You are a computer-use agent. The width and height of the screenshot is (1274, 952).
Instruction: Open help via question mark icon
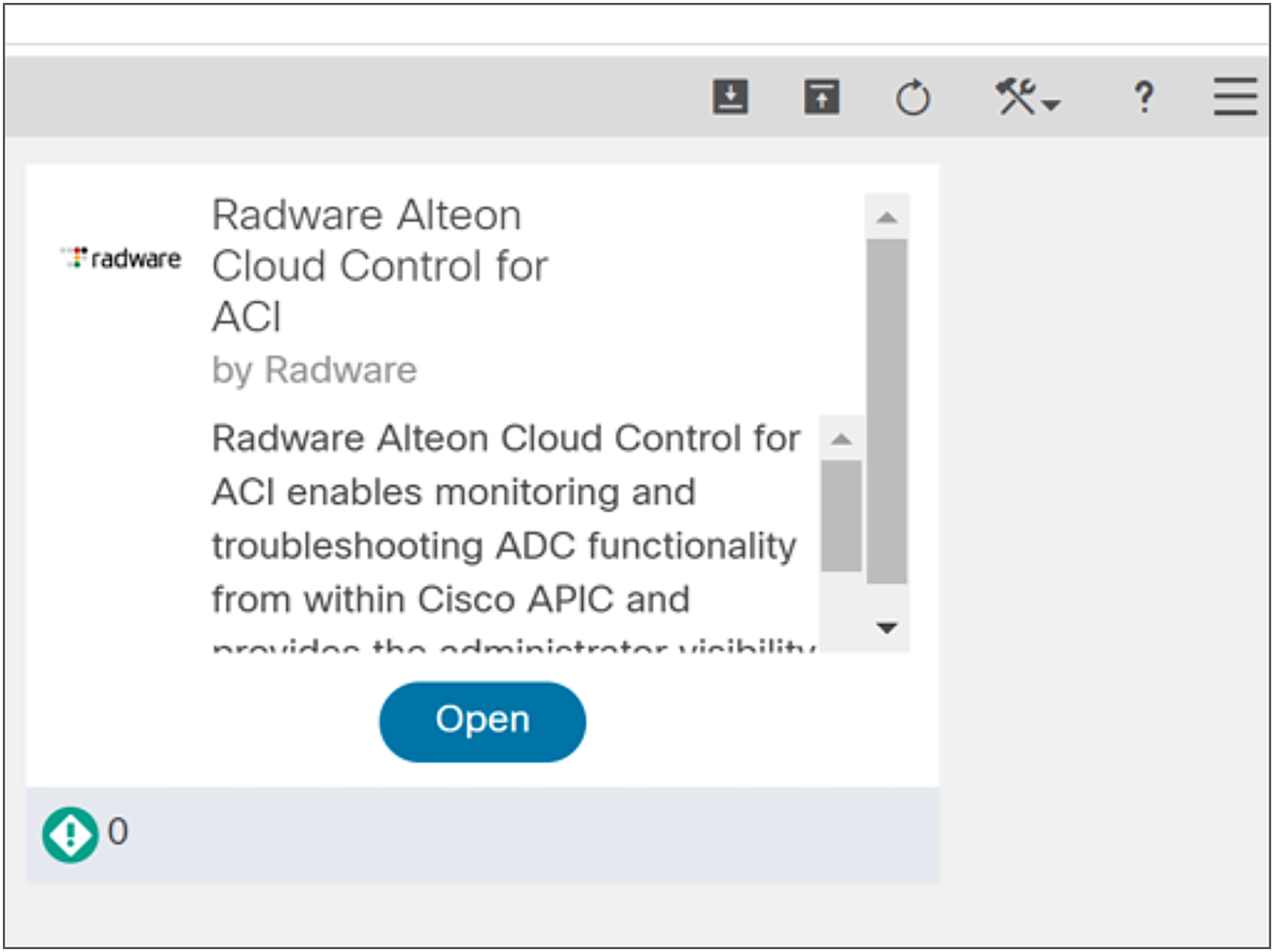pyautogui.click(x=1144, y=97)
